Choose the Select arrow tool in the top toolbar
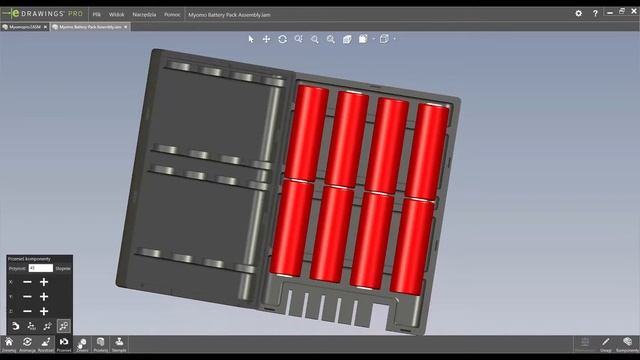This screenshot has height=360, width=640. pyautogui.click(x=251, y=39)
